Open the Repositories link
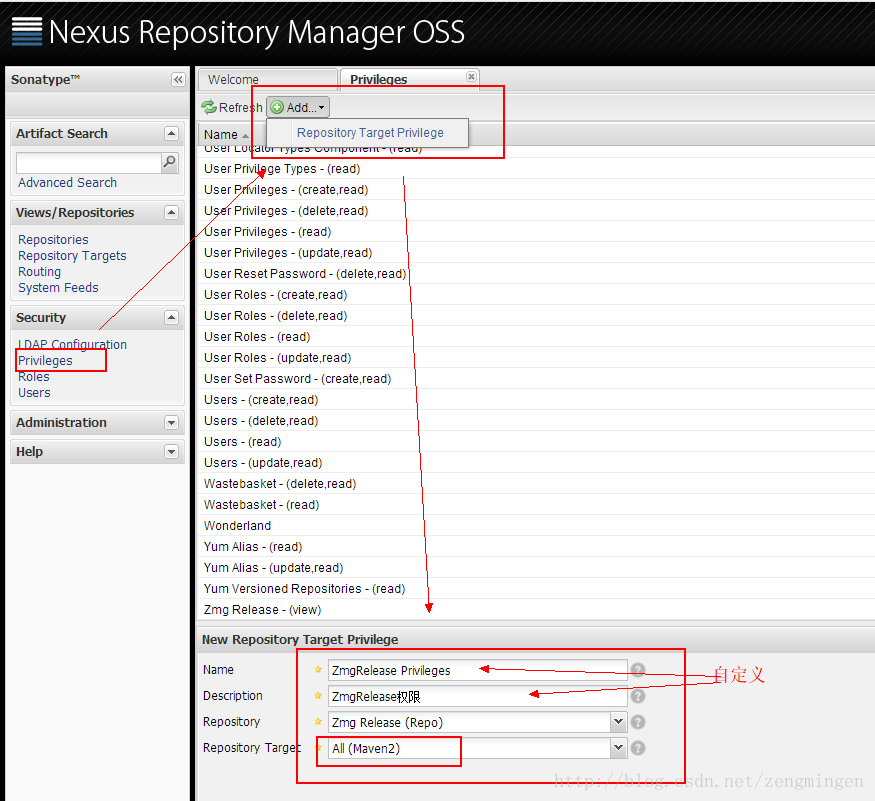 click(53, 239)
